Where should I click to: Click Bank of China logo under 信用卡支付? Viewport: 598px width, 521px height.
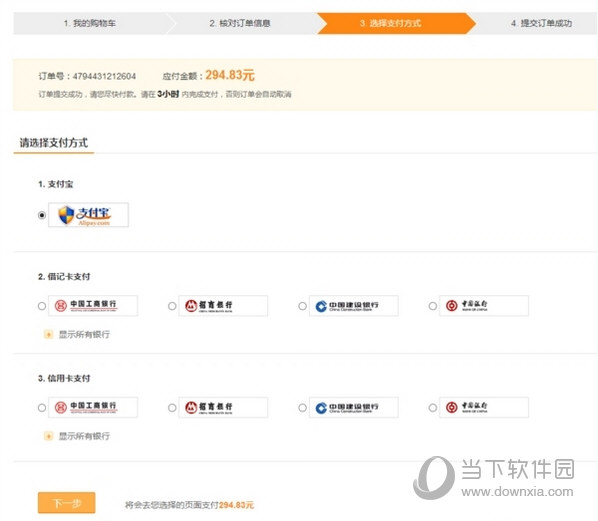tap(484, 407)
